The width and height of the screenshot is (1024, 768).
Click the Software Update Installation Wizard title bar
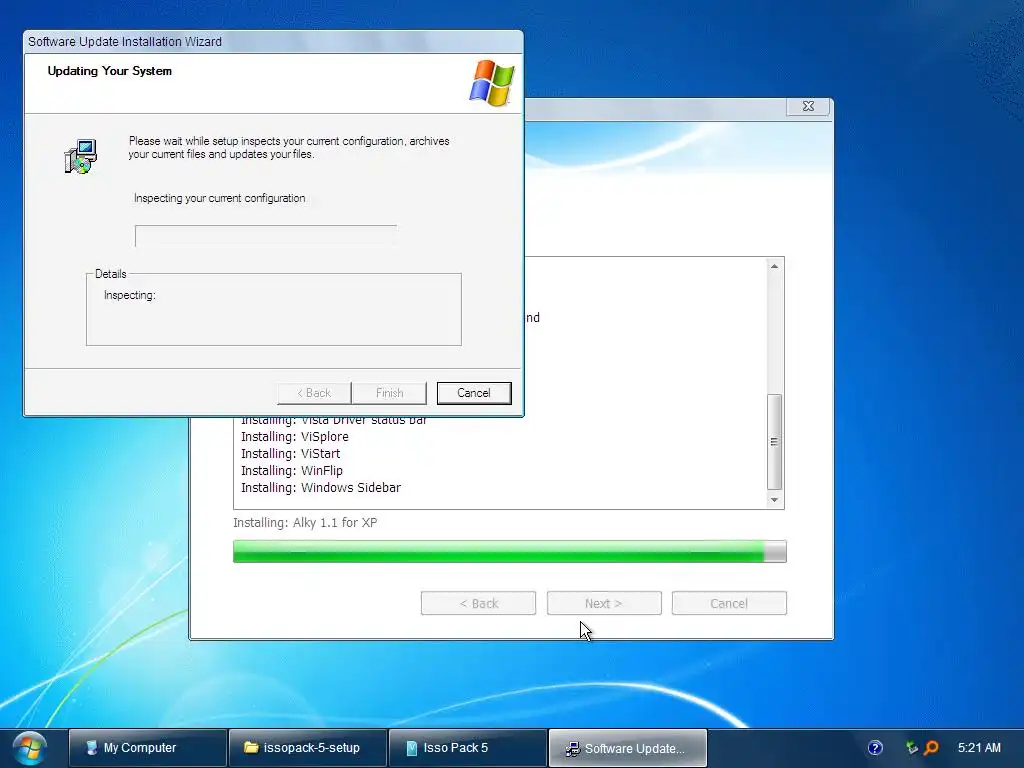click(273, 42)
